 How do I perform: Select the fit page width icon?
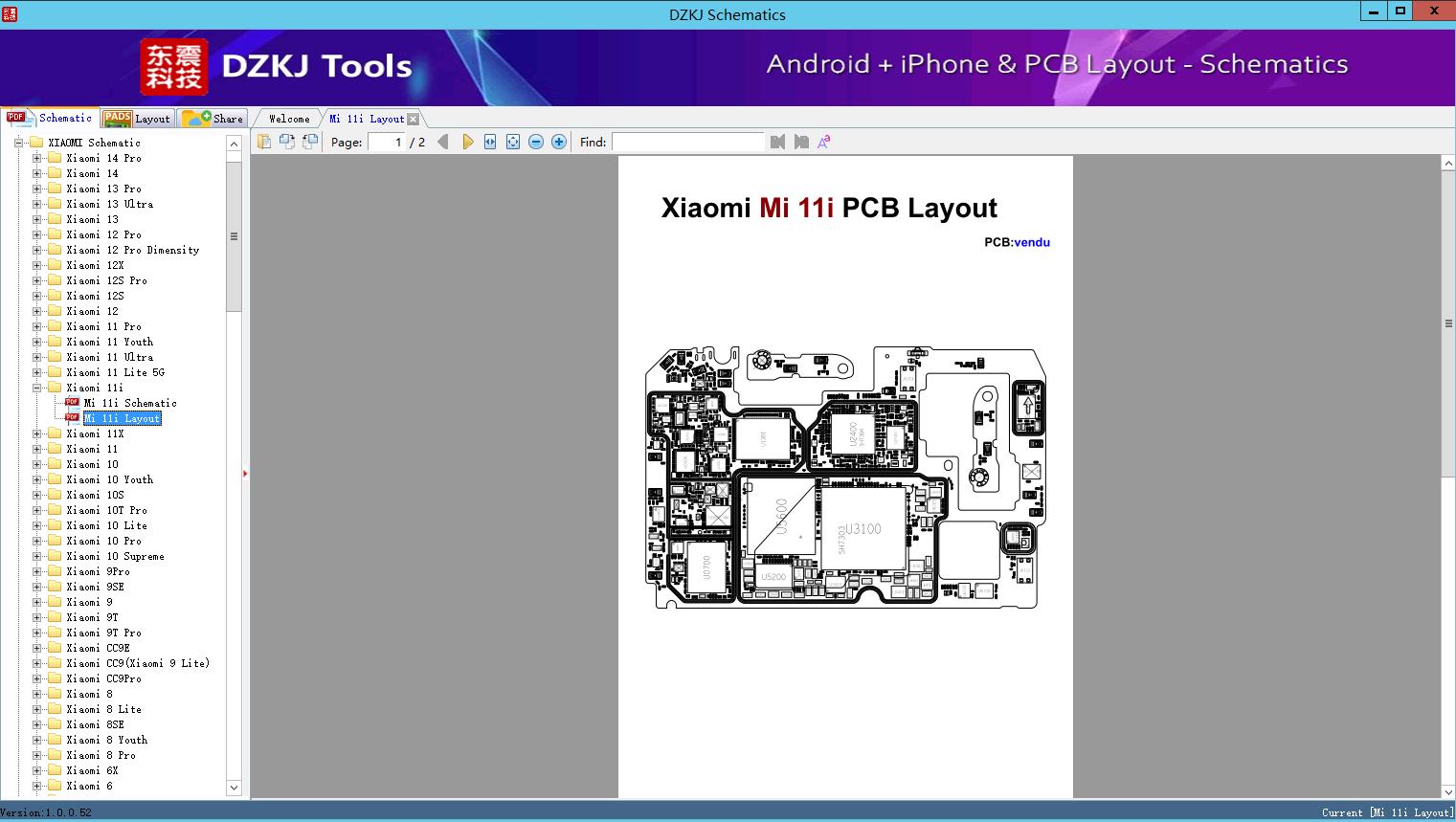(x=490, y=142)
